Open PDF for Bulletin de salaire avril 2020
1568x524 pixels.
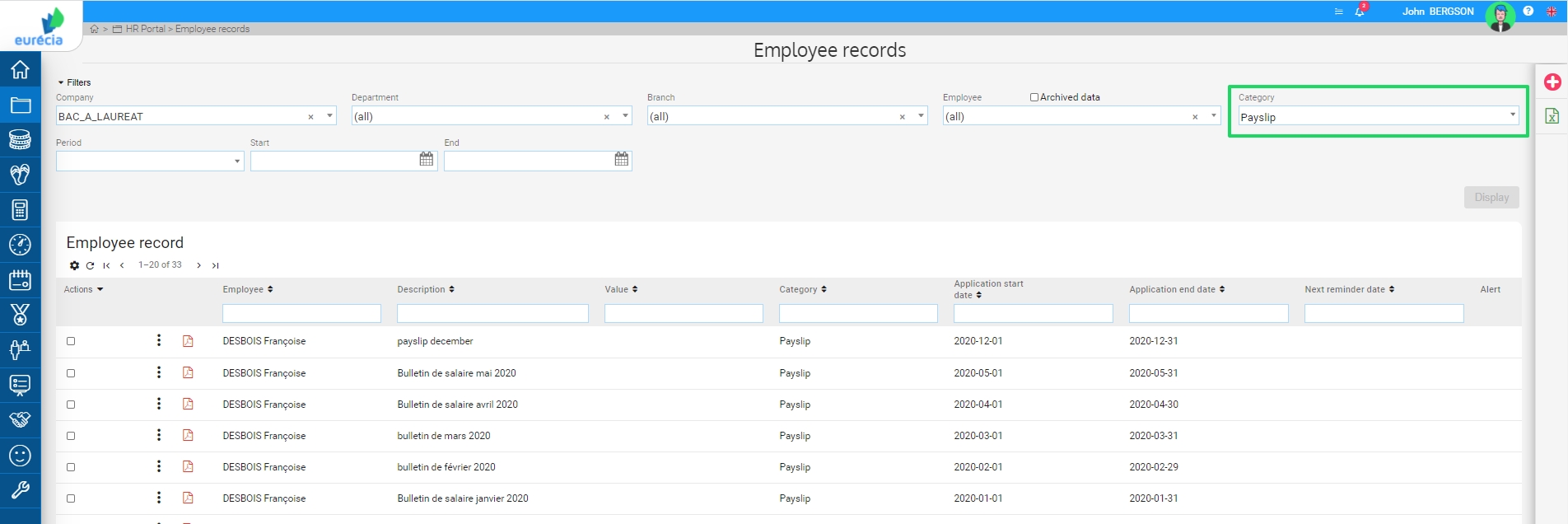pyautogui.click(x=188, y=404)
